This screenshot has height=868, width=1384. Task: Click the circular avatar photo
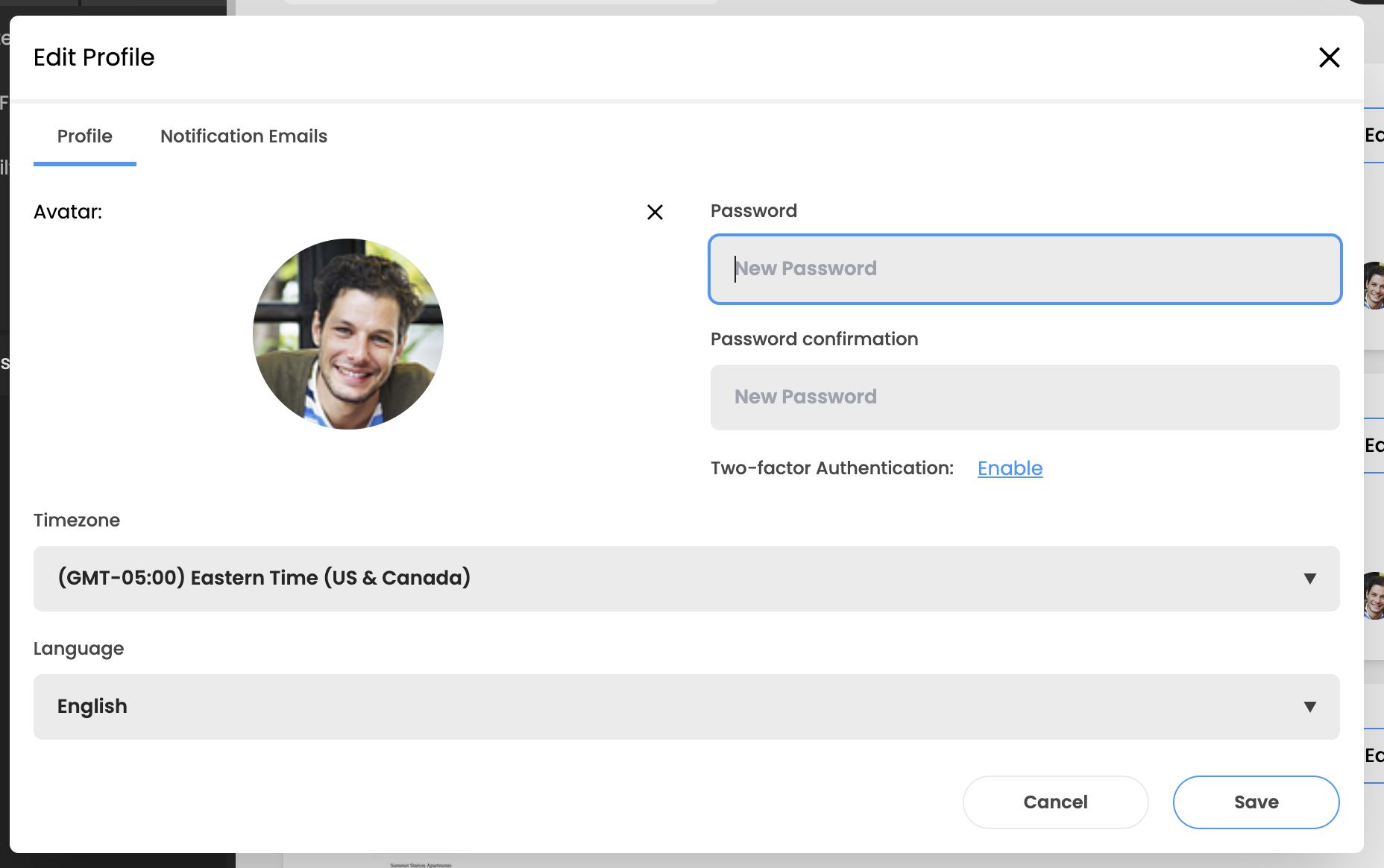[348, 334]
